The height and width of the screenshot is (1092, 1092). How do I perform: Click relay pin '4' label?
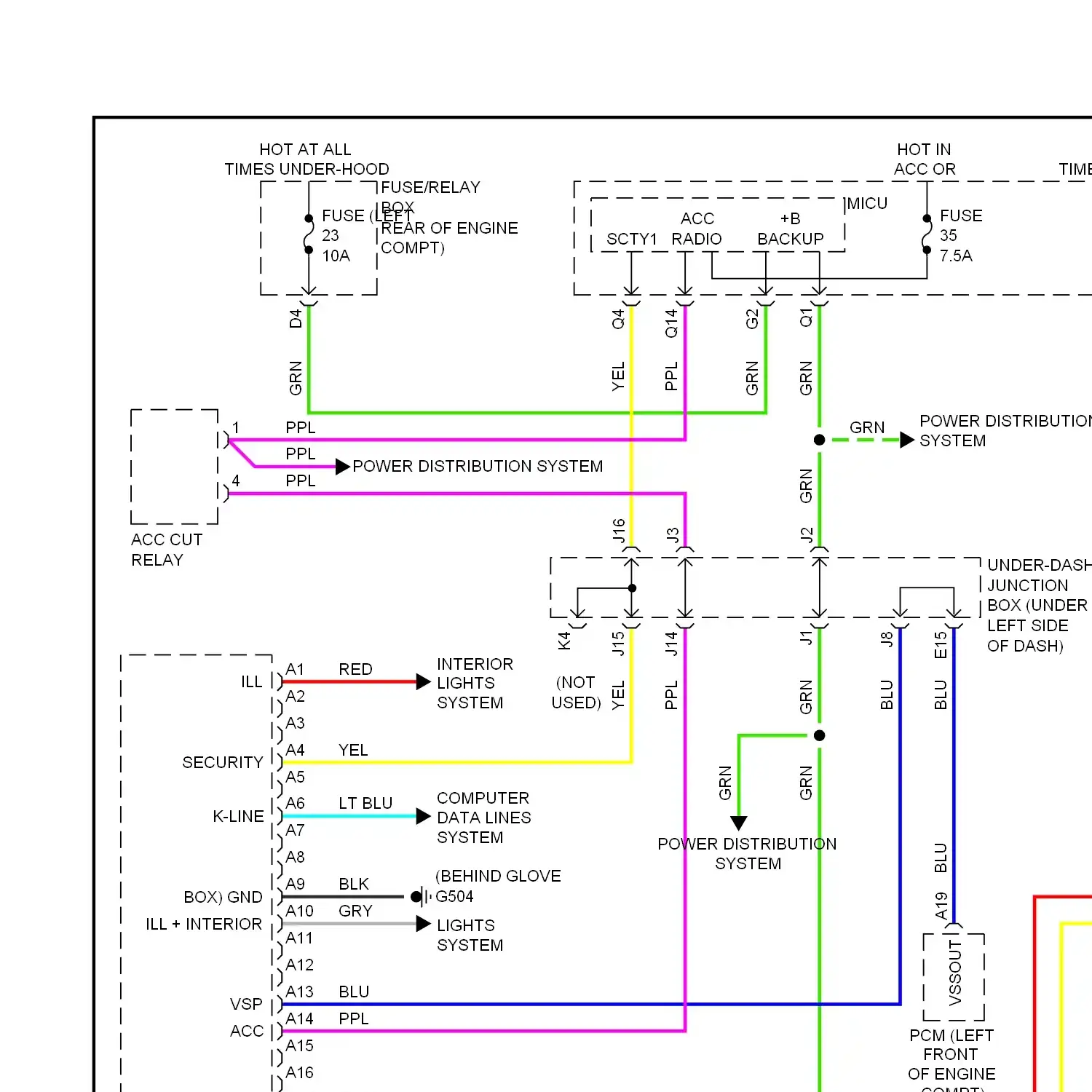[236, 480]
